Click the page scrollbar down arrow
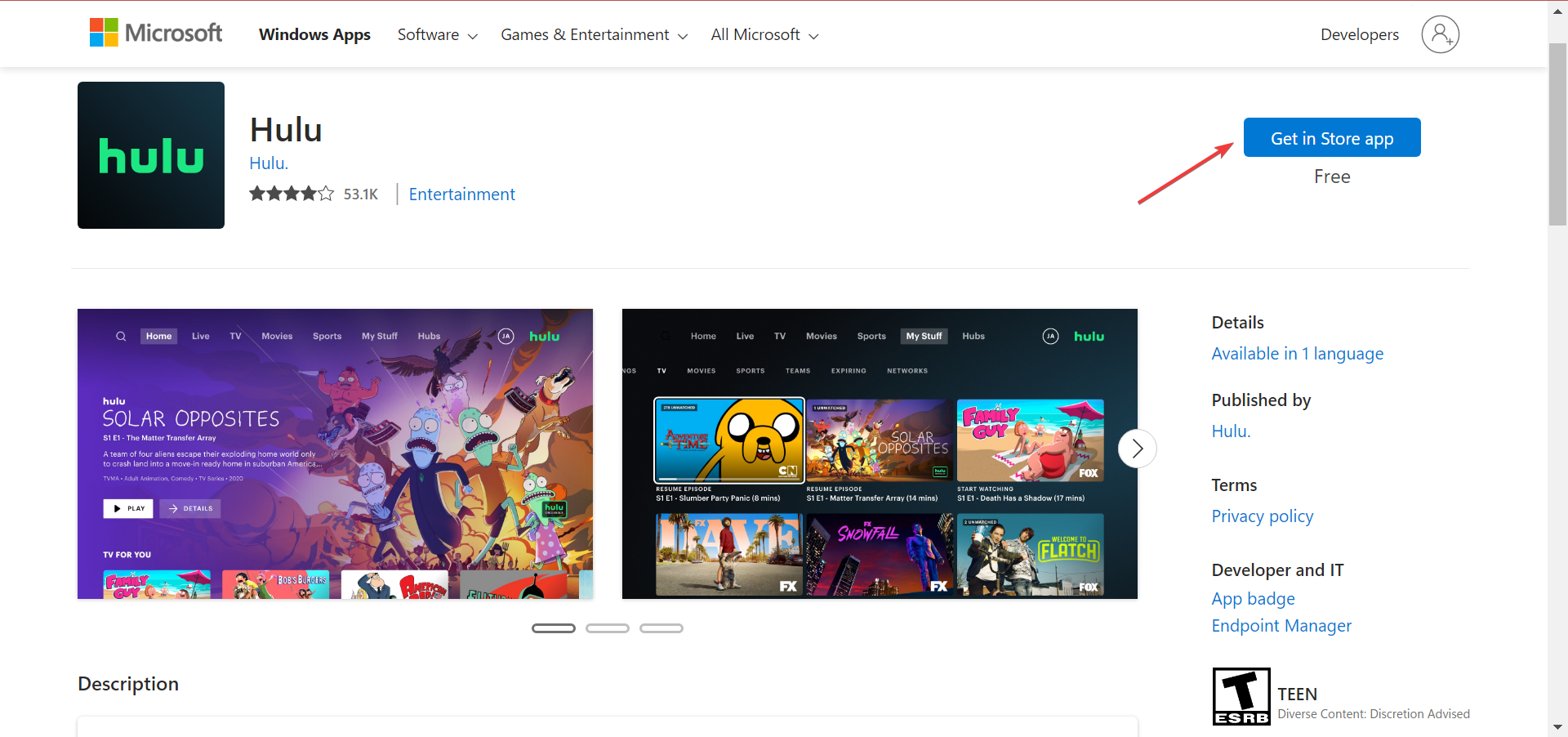1568x737 pixels. 1557,727
